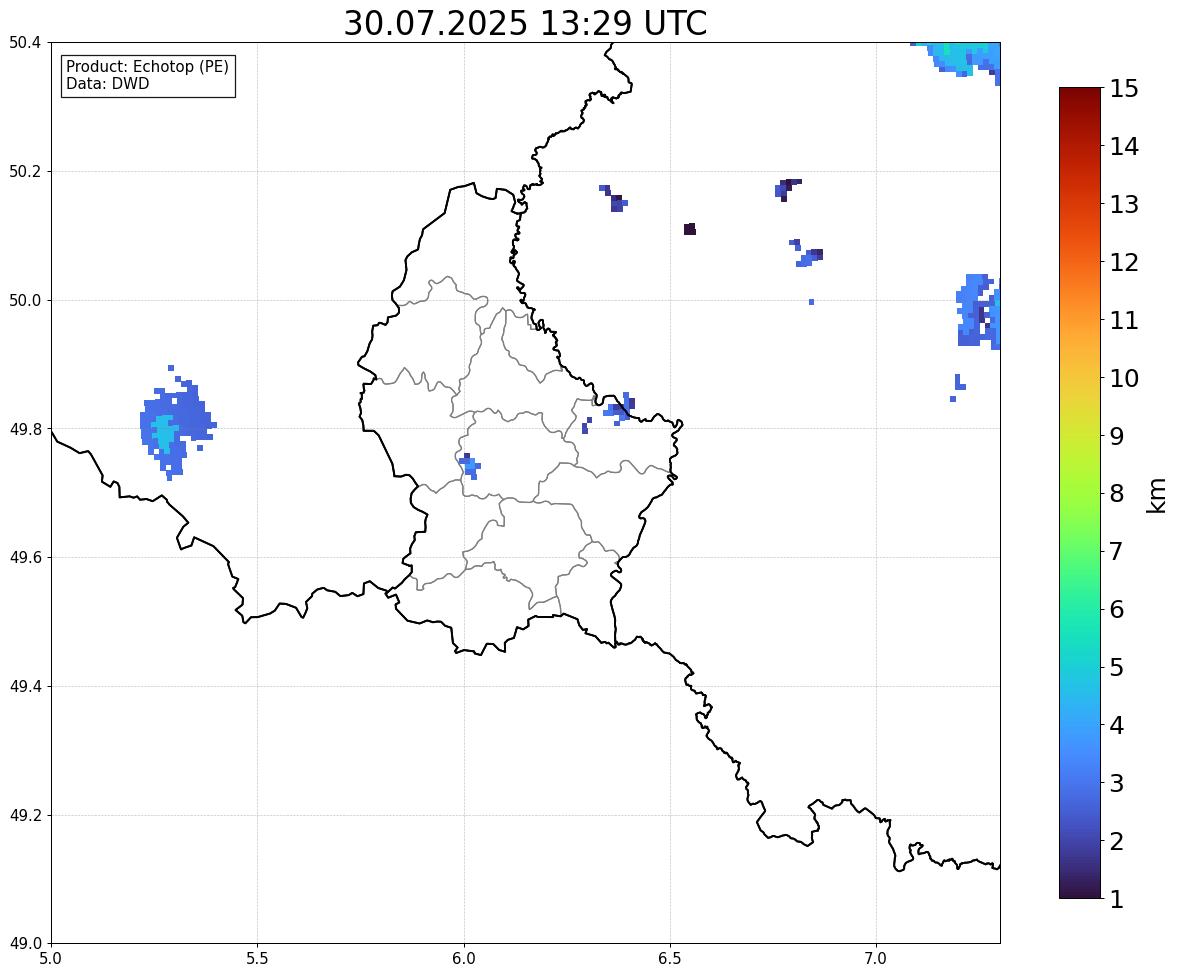This screenshot has width=1178, height=976.
Task: Click the large blue echo cell west of Luxembourg
Action: coord(177,425)
